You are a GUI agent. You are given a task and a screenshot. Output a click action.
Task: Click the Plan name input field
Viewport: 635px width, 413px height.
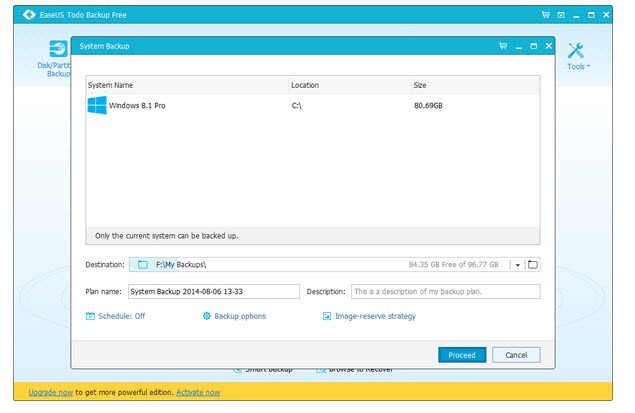click(x=214, y=292)
